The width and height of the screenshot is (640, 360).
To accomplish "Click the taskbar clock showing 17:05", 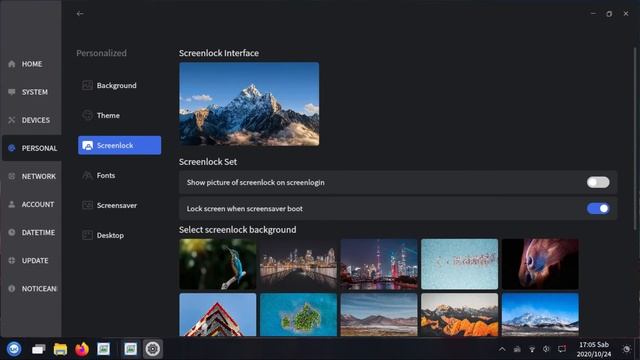I will click(594, 349).
